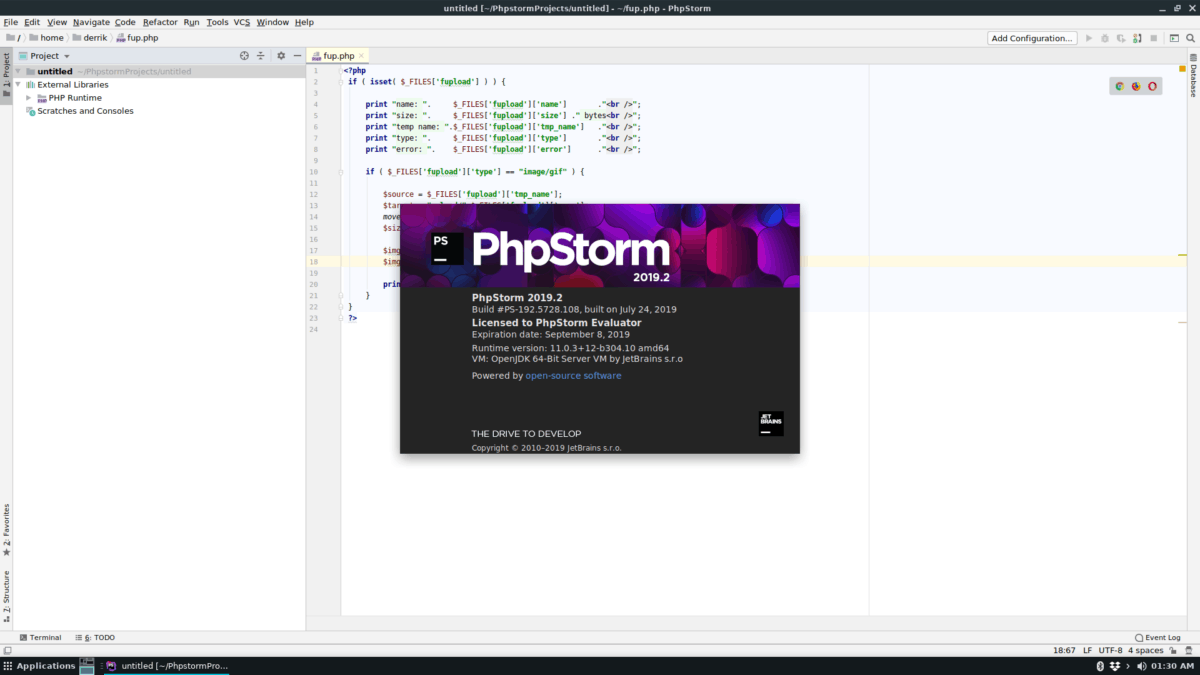Click the Stop square icon in toolbar
1200x675 pixels.
point(1153,38)
